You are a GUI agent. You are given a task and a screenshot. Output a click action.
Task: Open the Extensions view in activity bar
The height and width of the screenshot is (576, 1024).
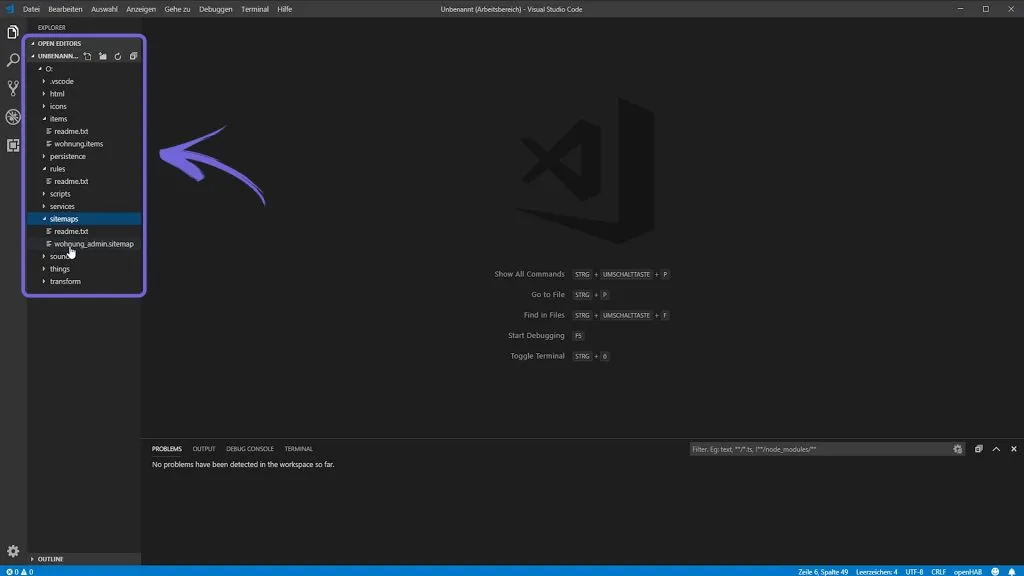click(x=12, y=145)
